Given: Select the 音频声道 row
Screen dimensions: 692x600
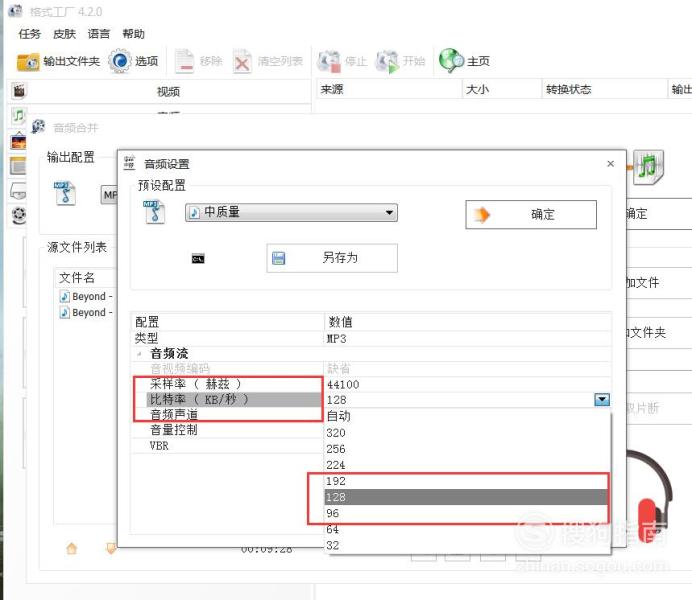Looking at the screenshot, I should tap(229, 415).
